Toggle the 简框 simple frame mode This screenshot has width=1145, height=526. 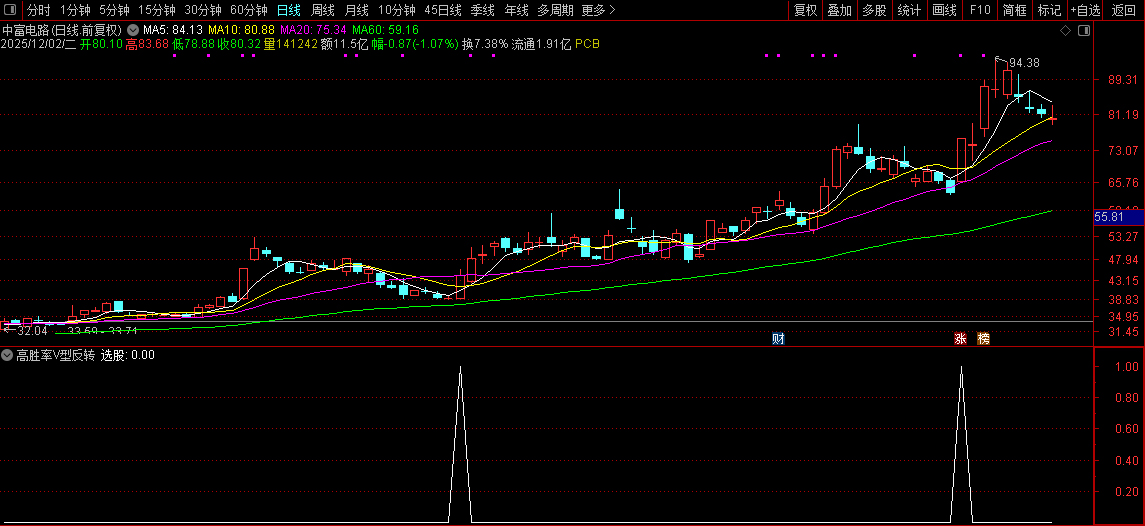[1014, 10]
